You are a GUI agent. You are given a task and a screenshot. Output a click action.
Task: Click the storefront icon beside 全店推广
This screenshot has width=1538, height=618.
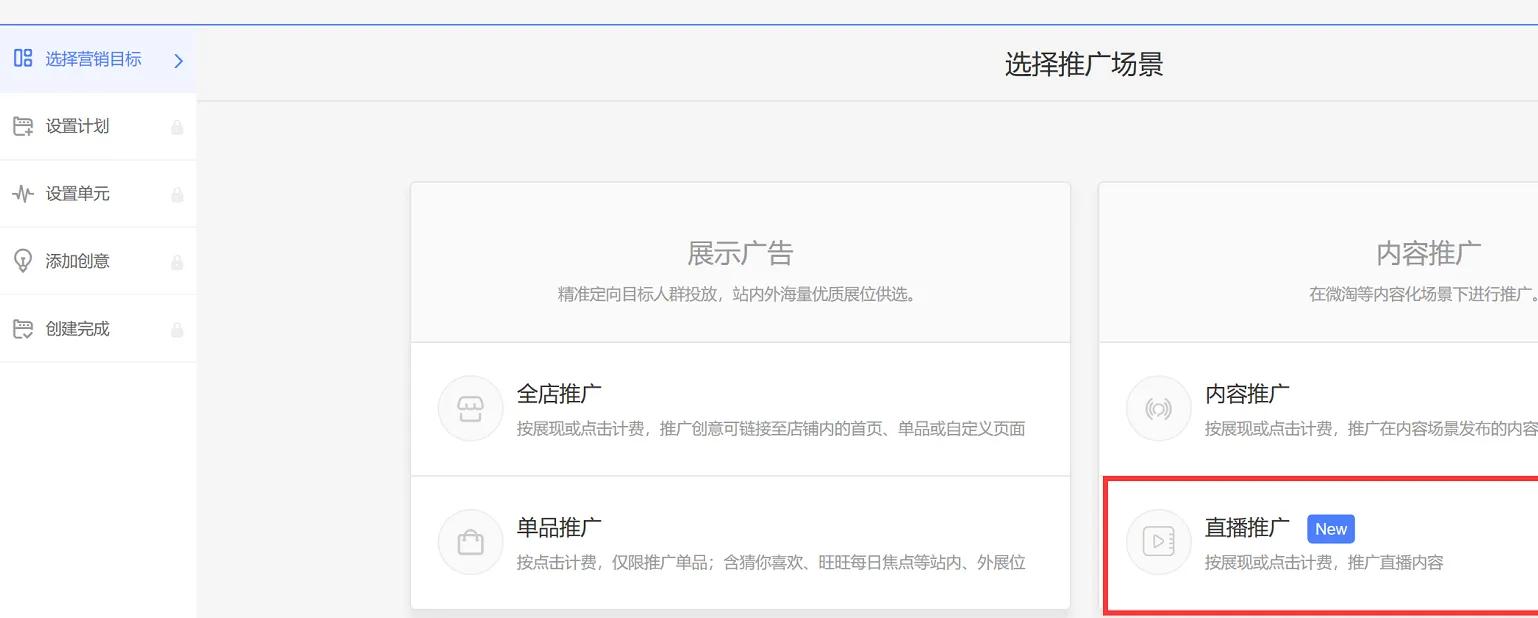(x=470, y=407)
